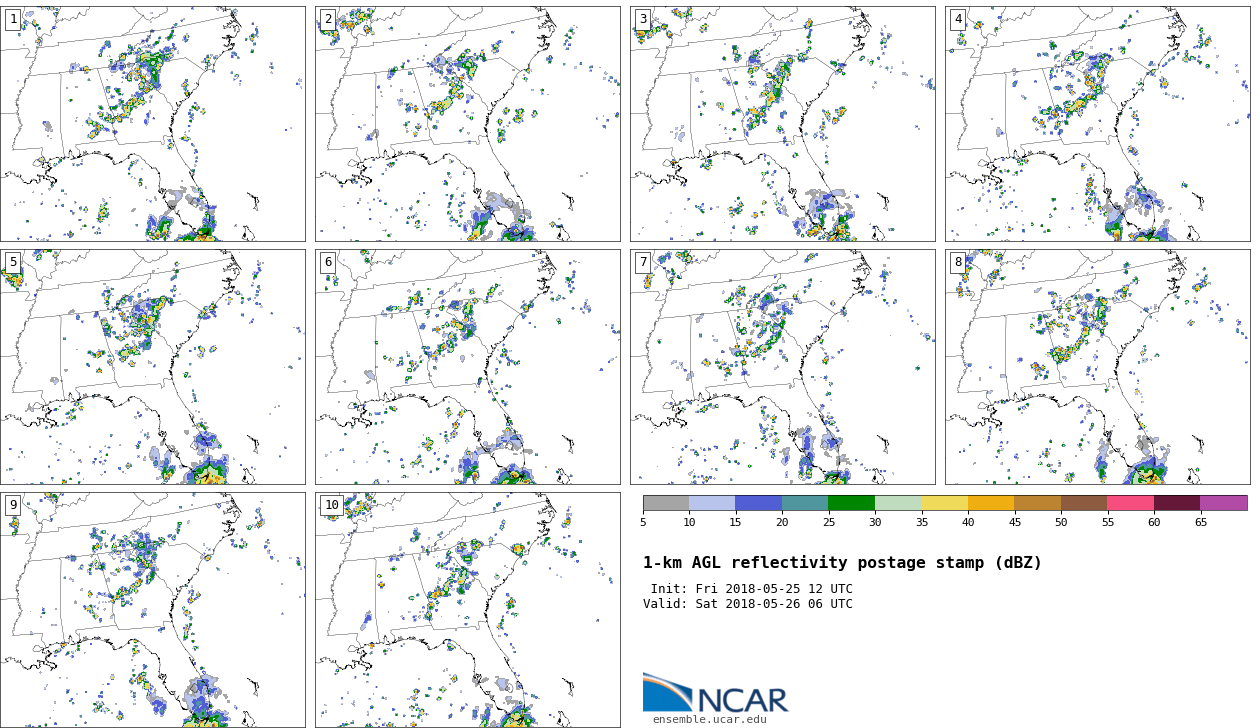Choose the member 5 postage stamp
Viewport: 1260px width, 728px height.
153,367
